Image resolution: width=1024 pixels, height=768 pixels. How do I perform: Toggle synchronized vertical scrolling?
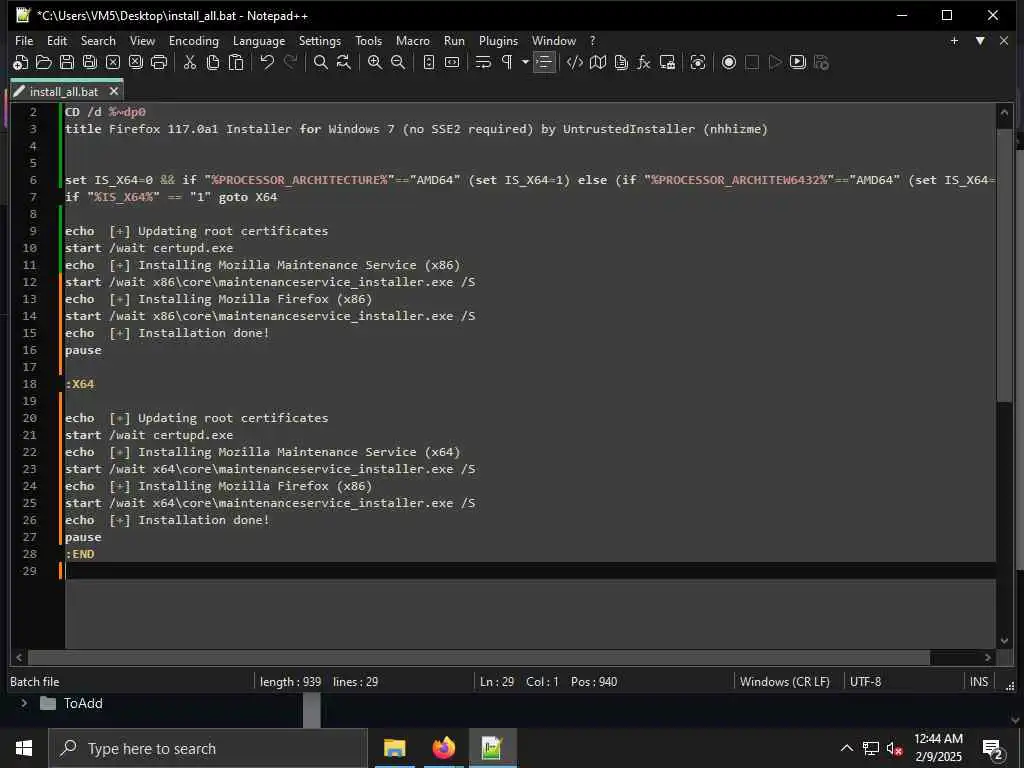point(429,62)
